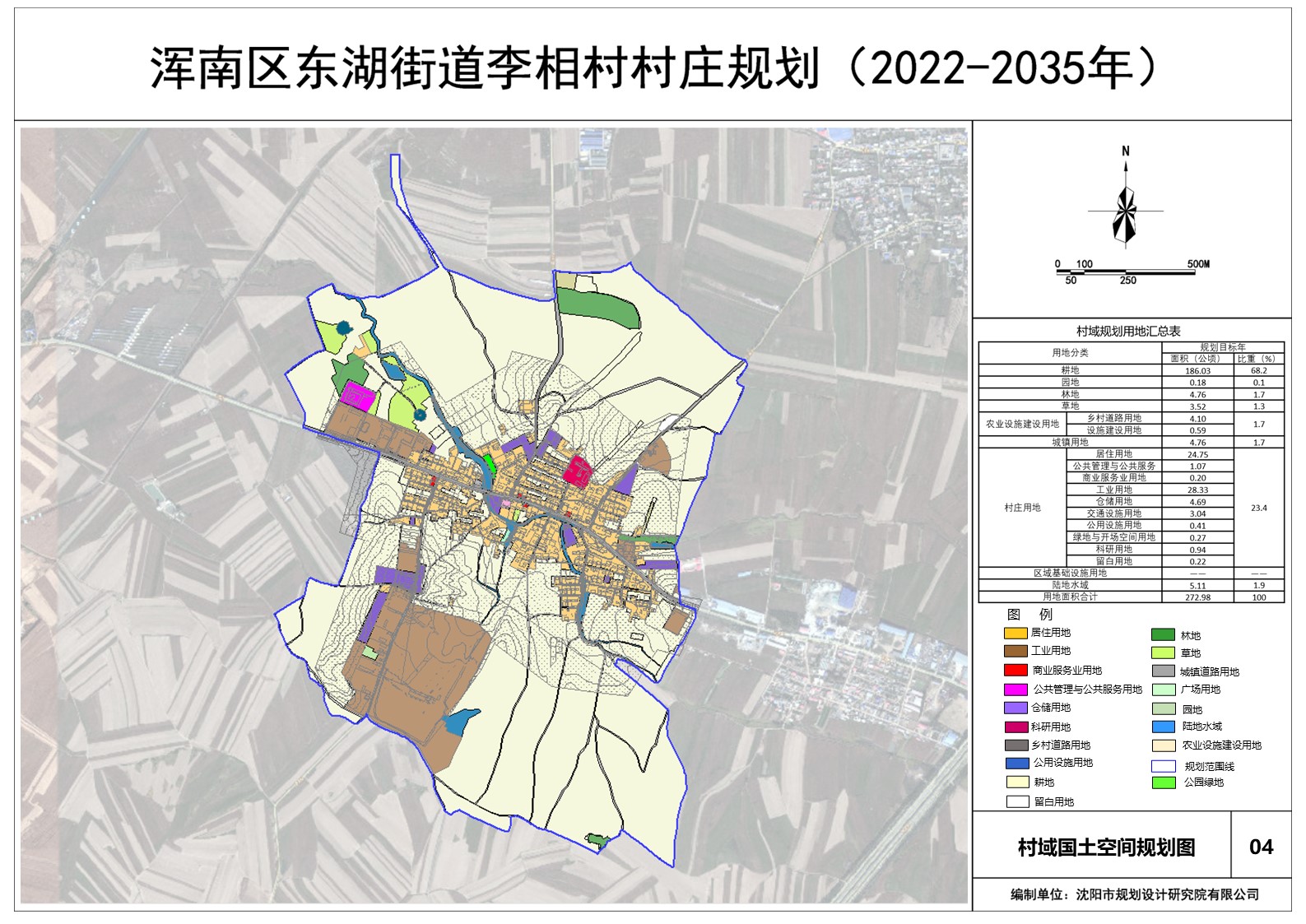This screenshot has width=1306, height=924.
Task: Click the yellow 居住用地 legend swatch
Action: tap(1016, 633)
